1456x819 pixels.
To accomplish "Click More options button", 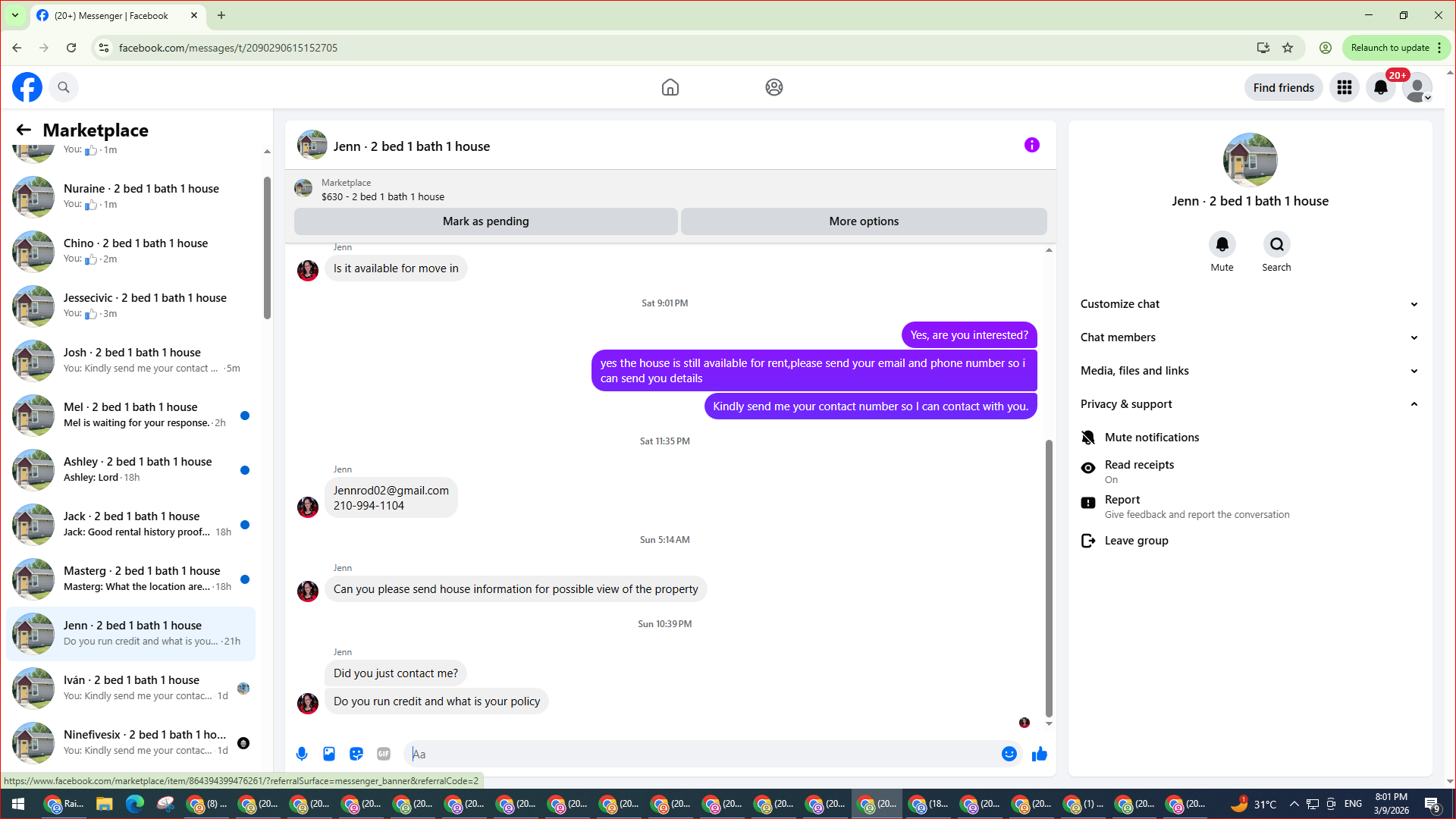I will pyautogui.click(x=864, y=221).
